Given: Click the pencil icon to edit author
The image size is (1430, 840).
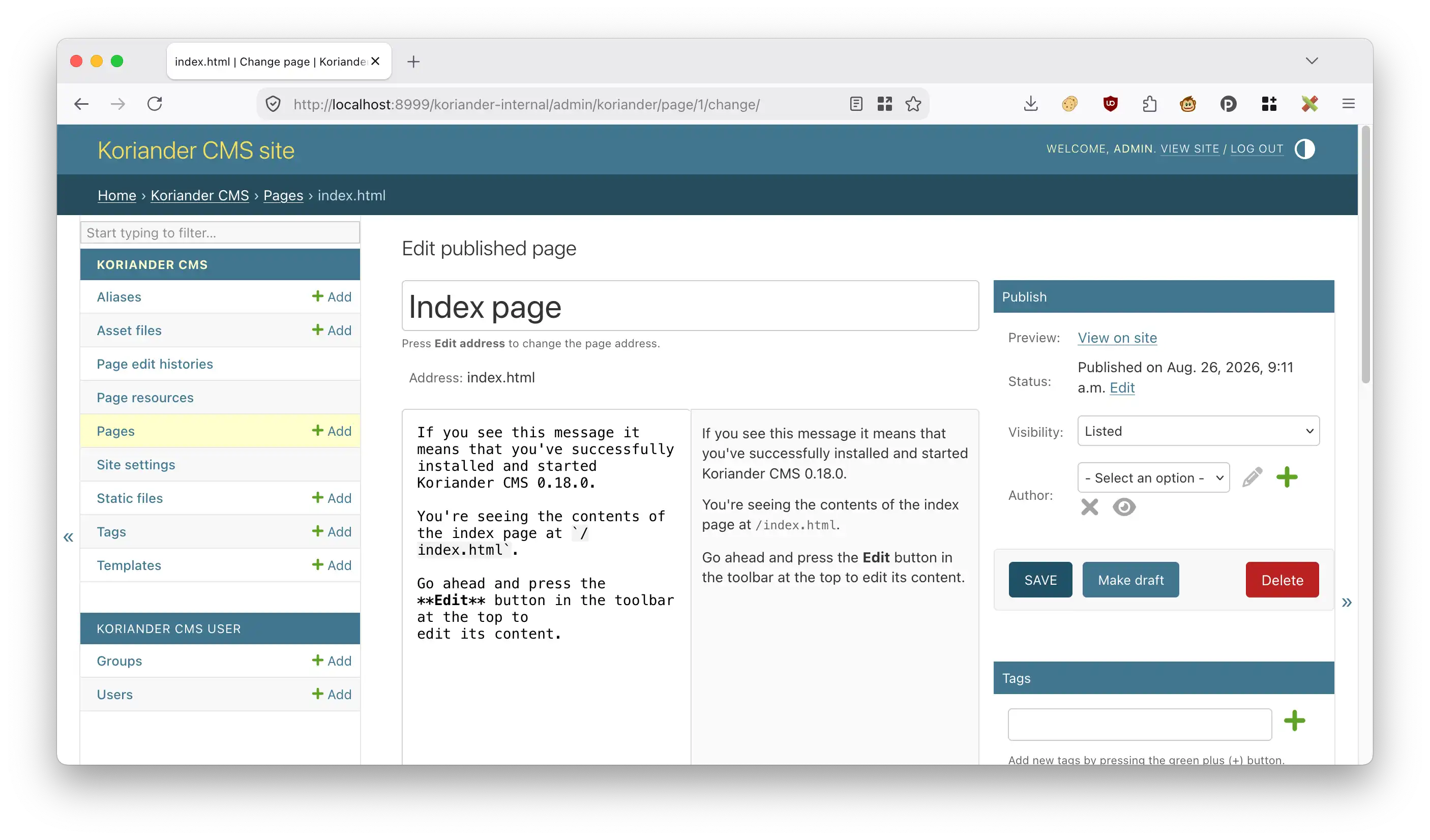Looking at the screenshot, I should pos(1253,477).
